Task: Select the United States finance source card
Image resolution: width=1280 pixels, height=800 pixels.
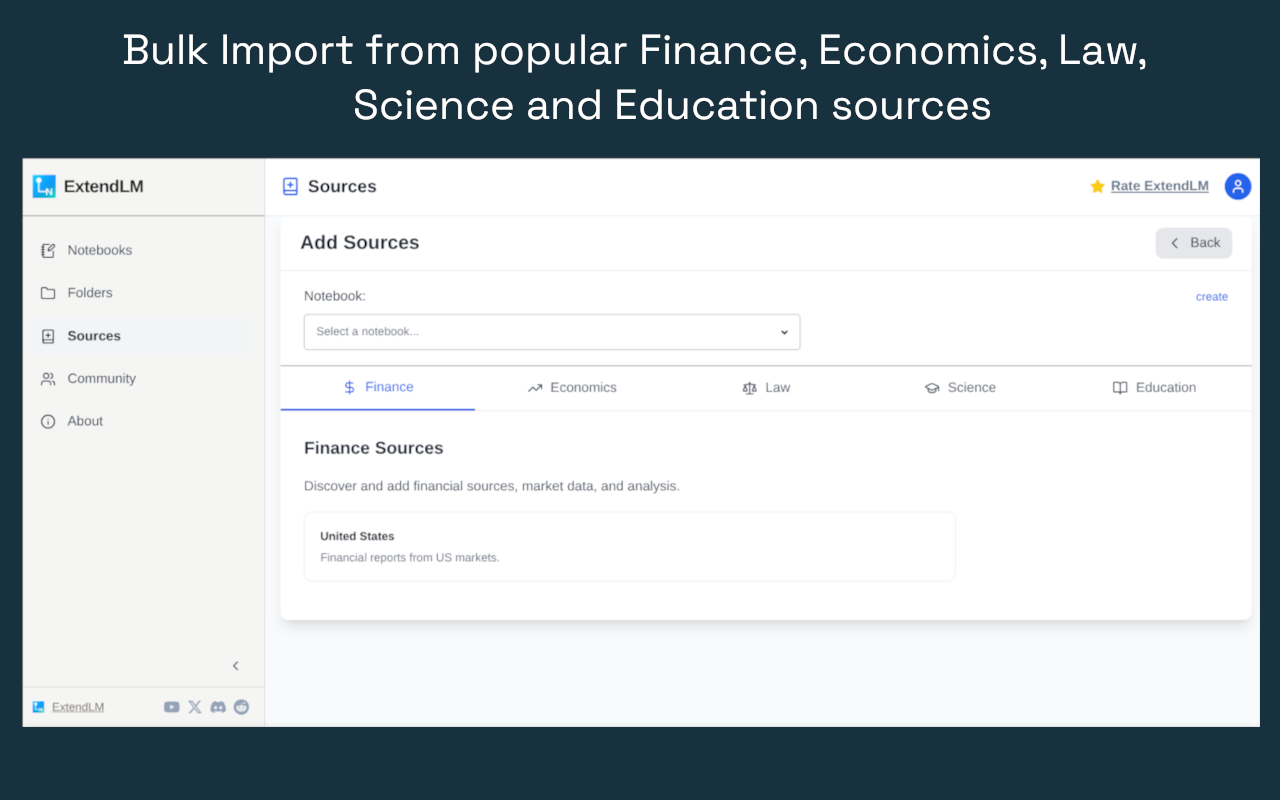Action: (629, 546)
